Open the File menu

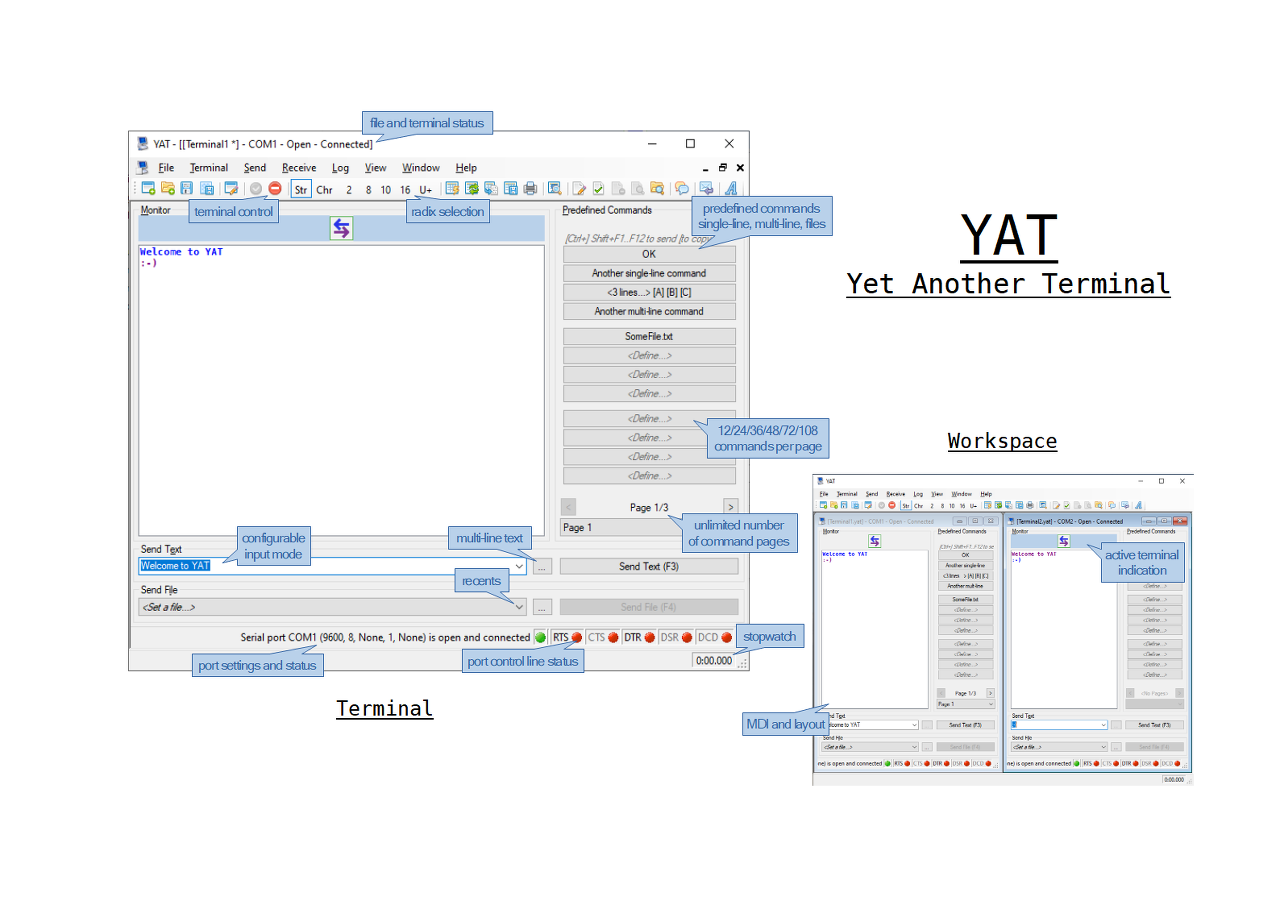pos(166,168)
